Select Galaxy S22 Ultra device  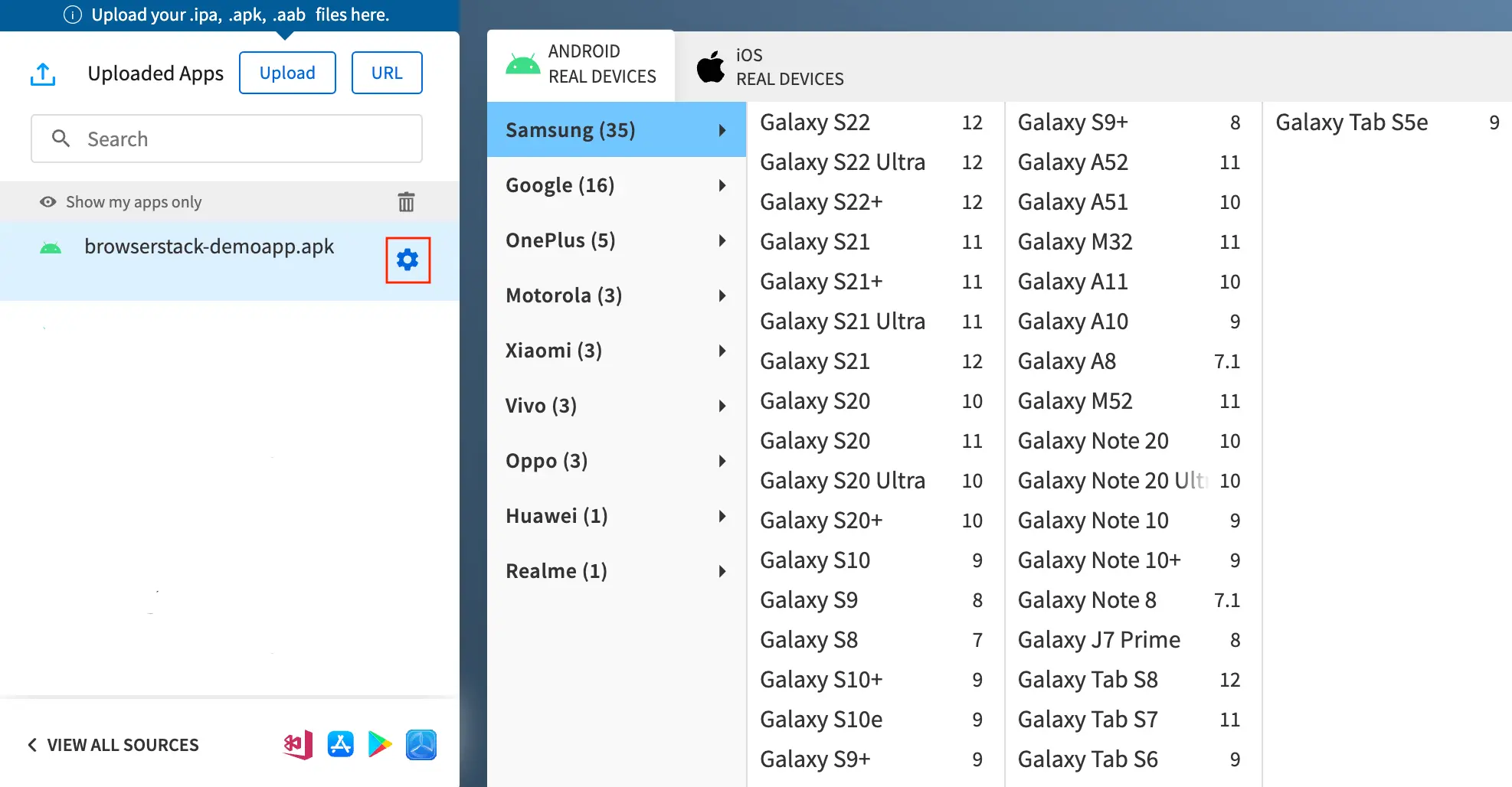(x=843, y=162)
